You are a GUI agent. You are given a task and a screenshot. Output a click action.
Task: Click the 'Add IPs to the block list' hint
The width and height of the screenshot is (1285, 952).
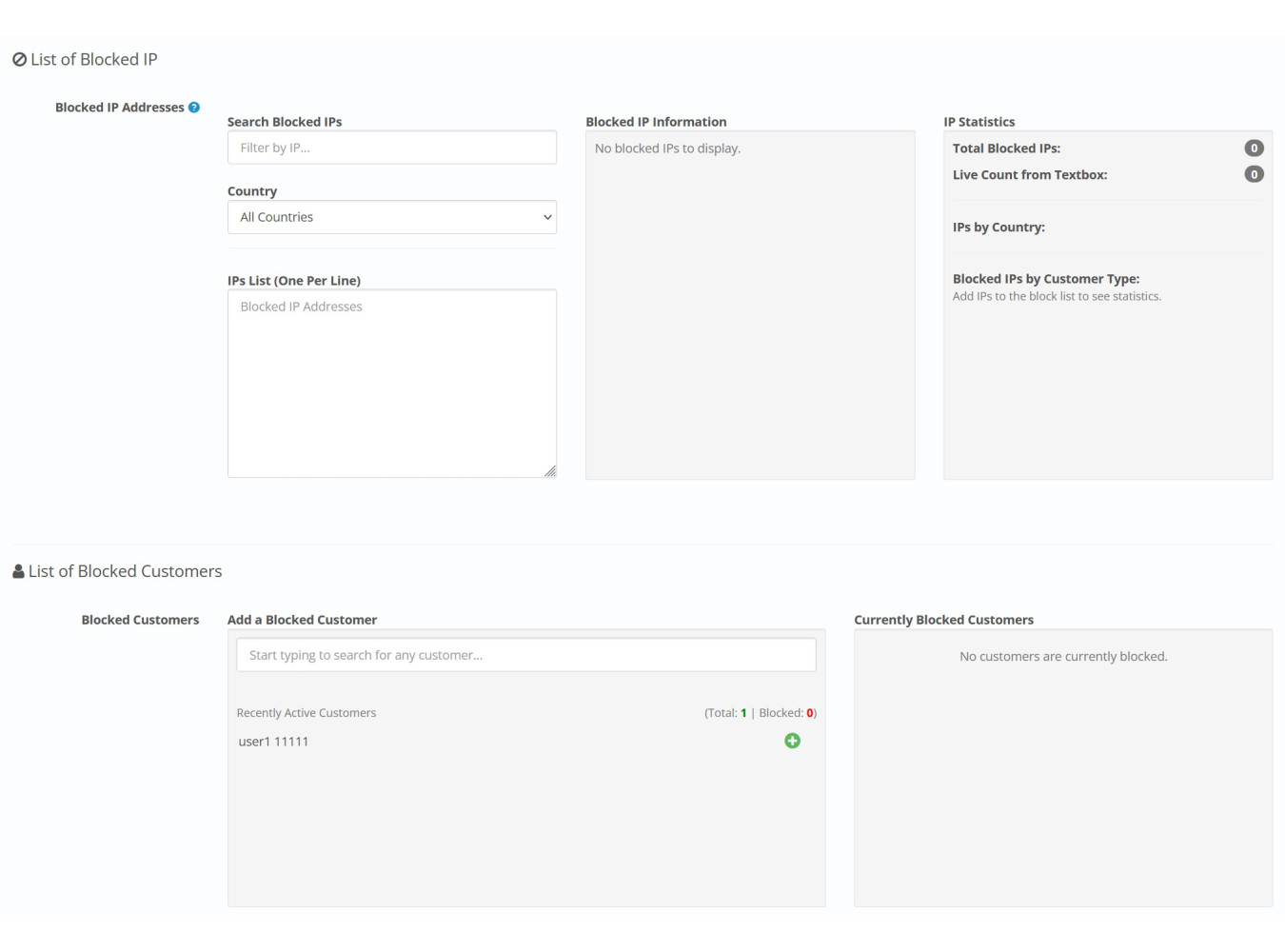pos(1057,297)
